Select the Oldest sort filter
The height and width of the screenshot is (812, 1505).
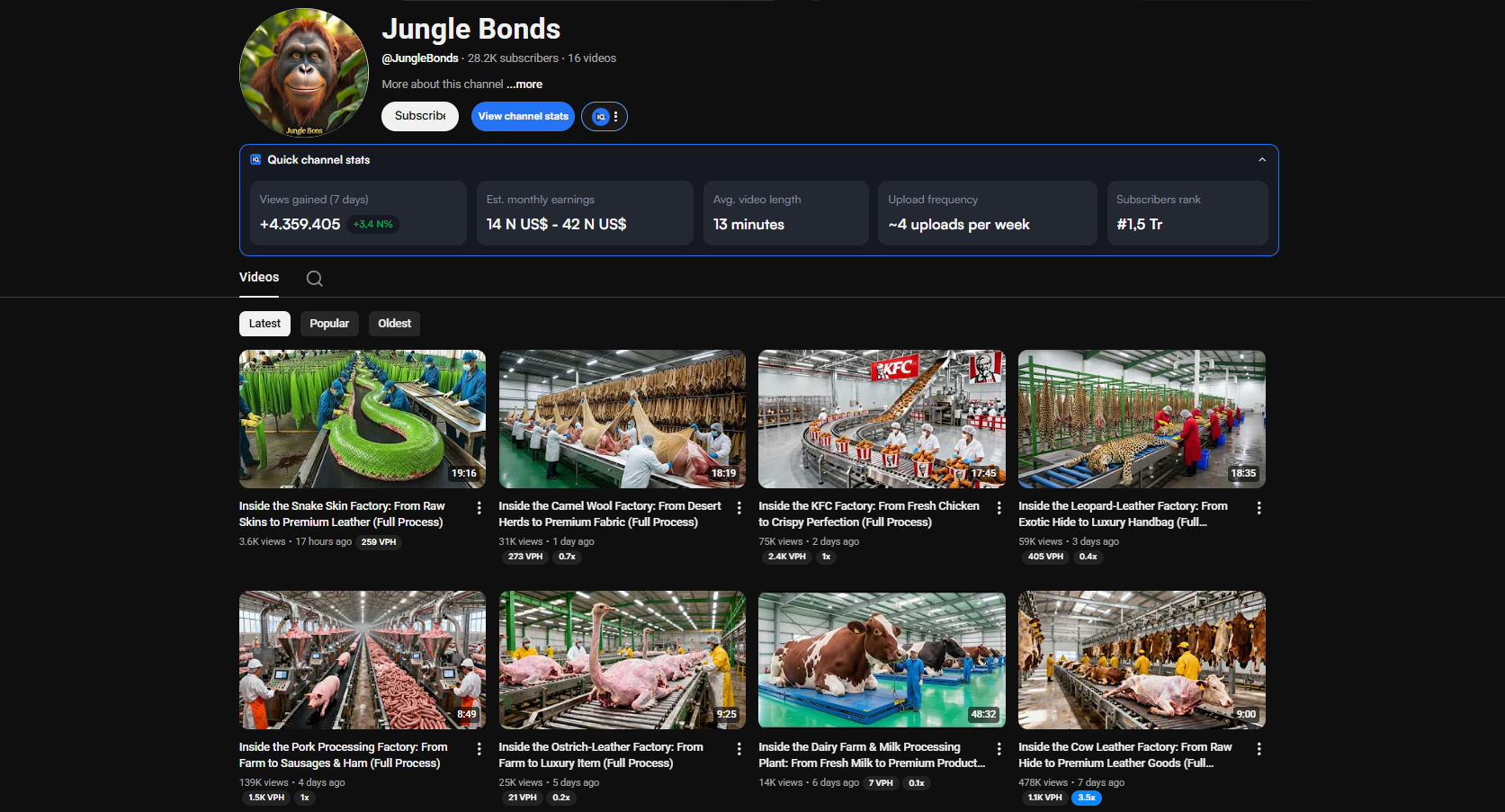(x=394, y=324)
